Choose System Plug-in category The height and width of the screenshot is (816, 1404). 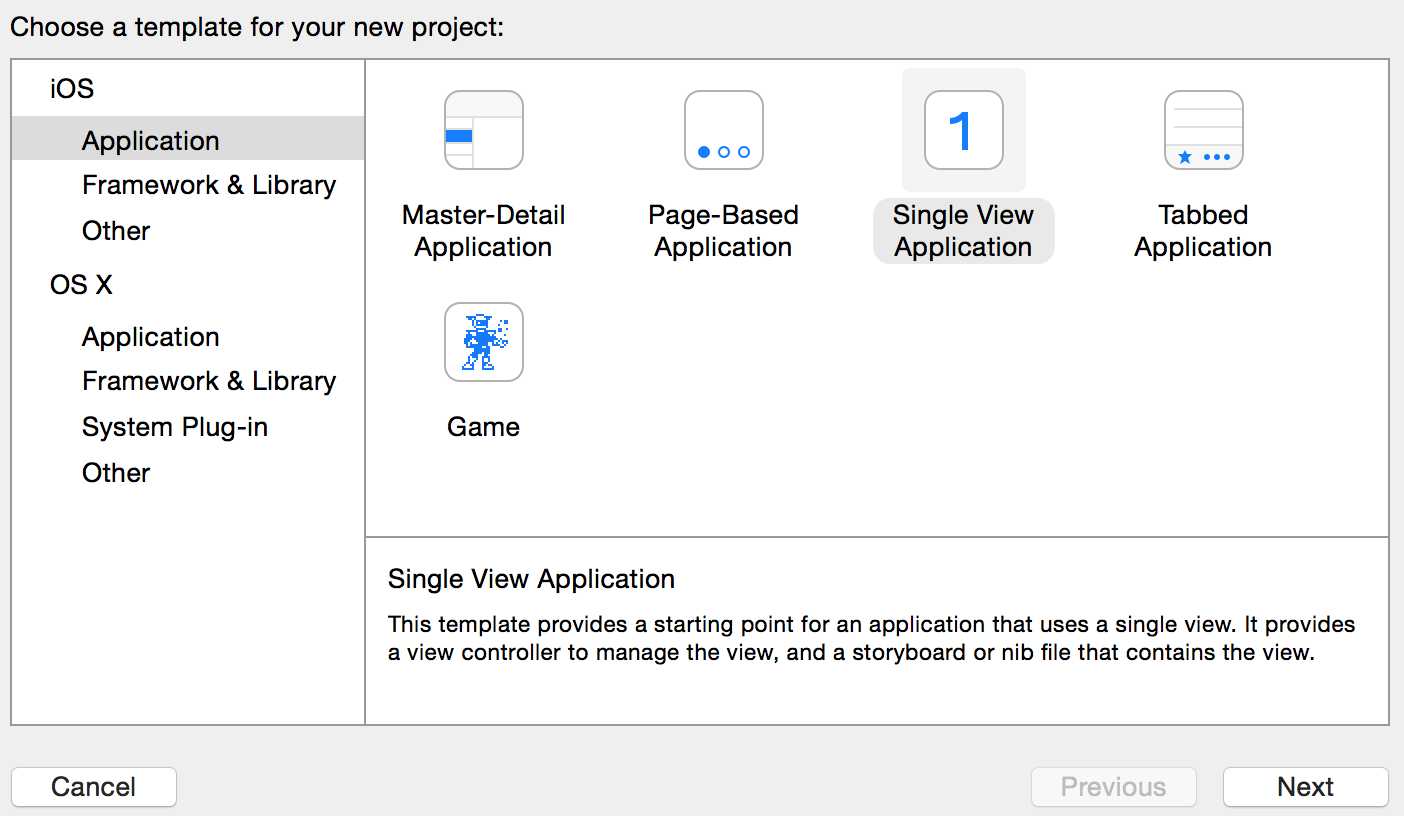tap(175, 427)
